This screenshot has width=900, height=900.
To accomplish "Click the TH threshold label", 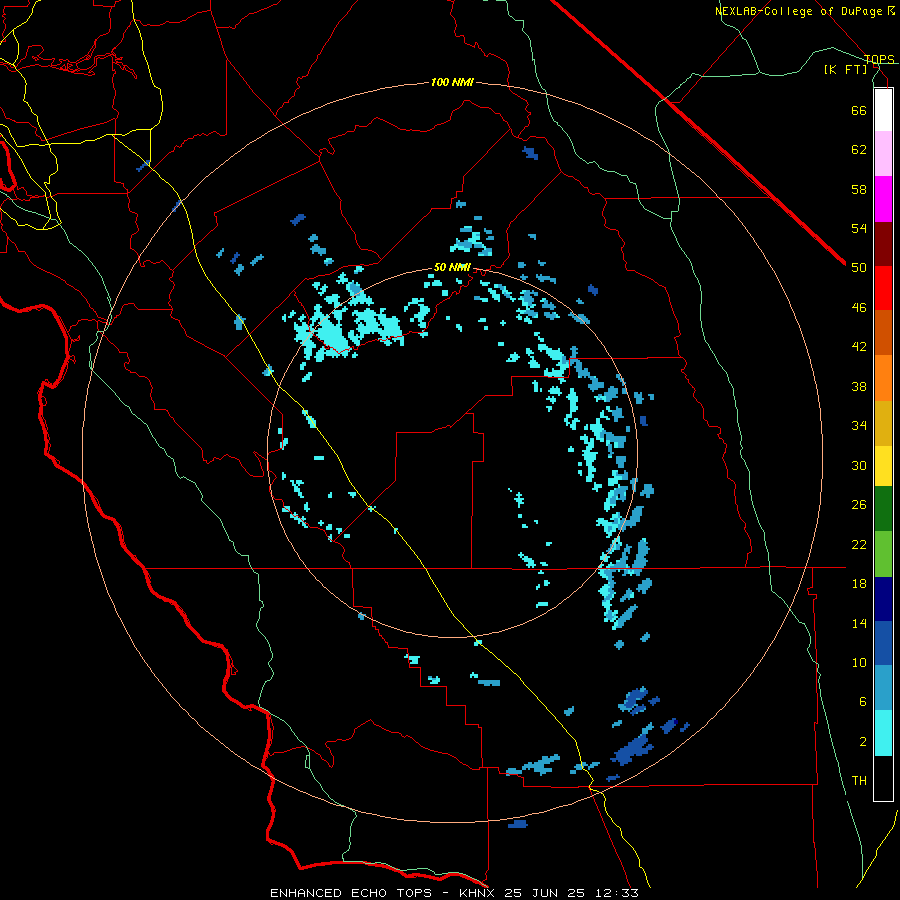I will (859, 781).
